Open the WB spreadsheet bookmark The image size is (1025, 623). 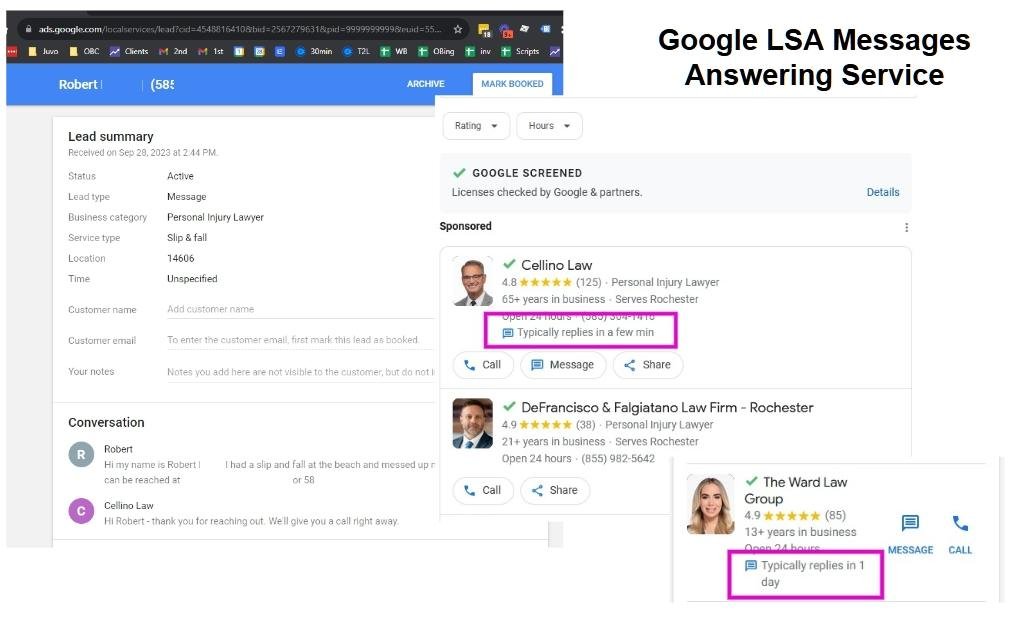(394, 51)
